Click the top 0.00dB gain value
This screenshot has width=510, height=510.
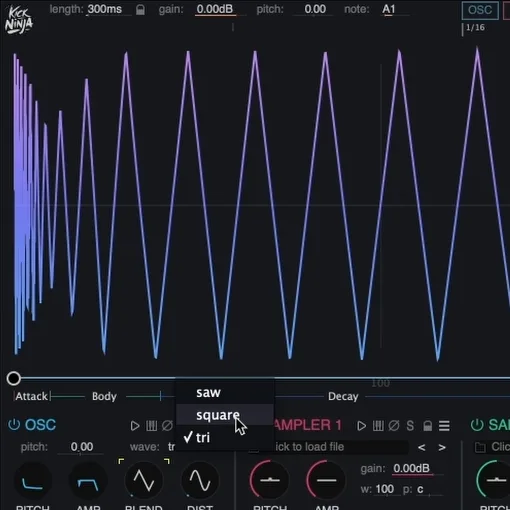215,9
